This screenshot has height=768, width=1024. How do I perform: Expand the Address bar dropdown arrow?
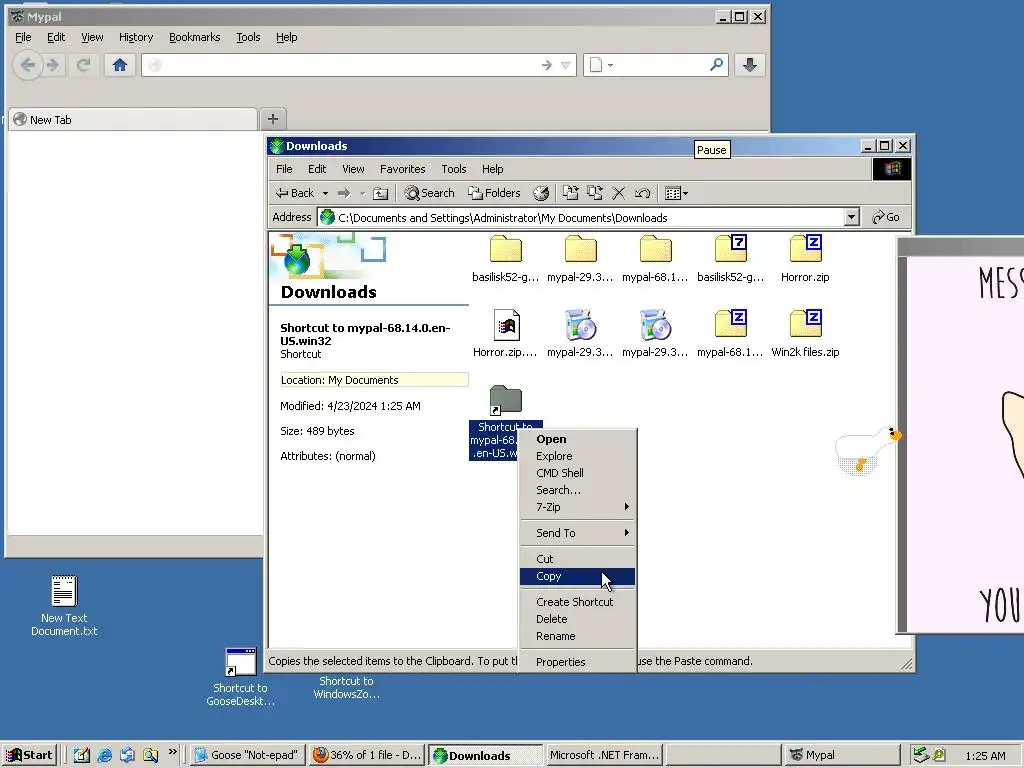(x=851, y=217)
